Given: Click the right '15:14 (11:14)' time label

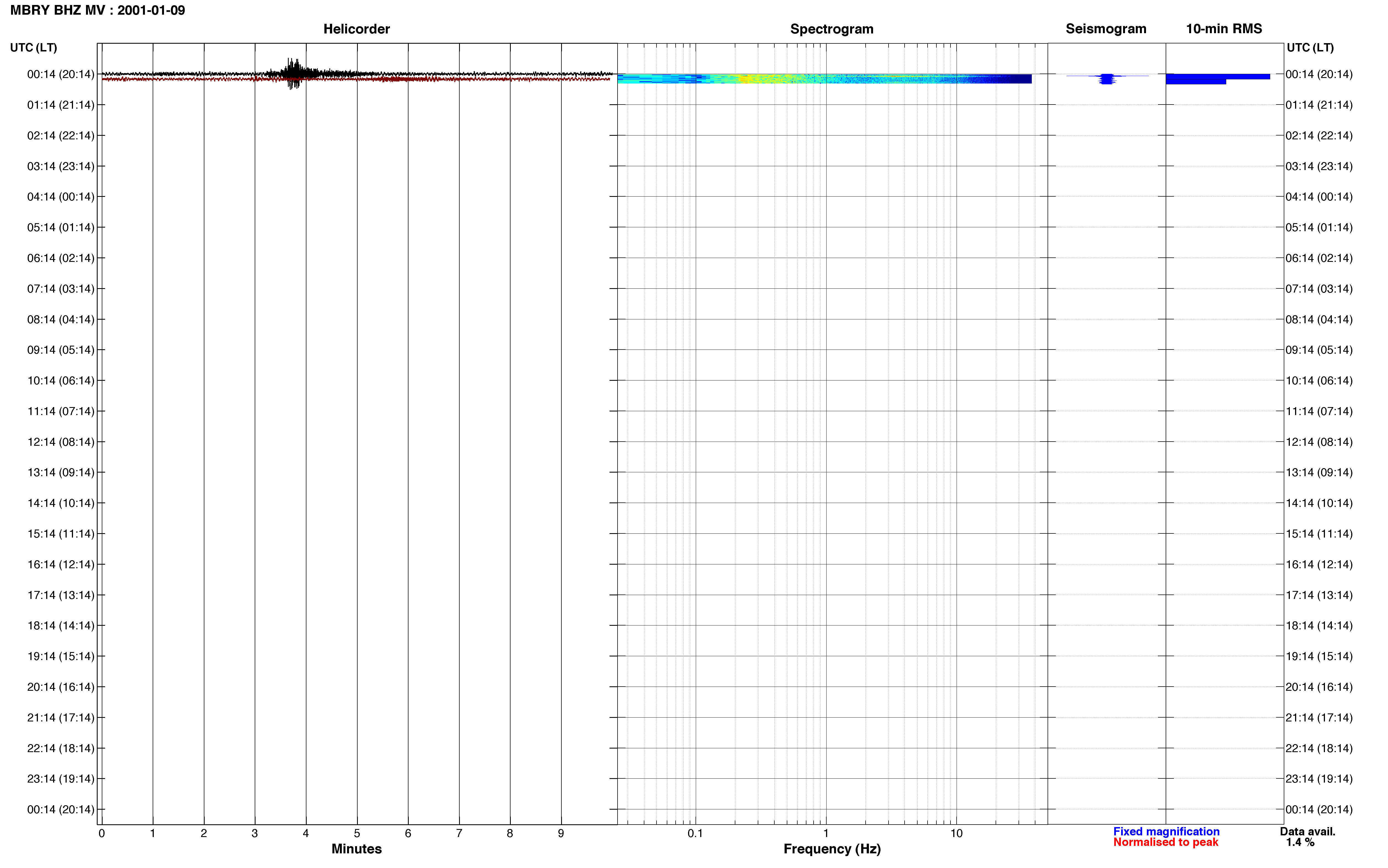Looking at the screenshot, I should point(1319,534).
